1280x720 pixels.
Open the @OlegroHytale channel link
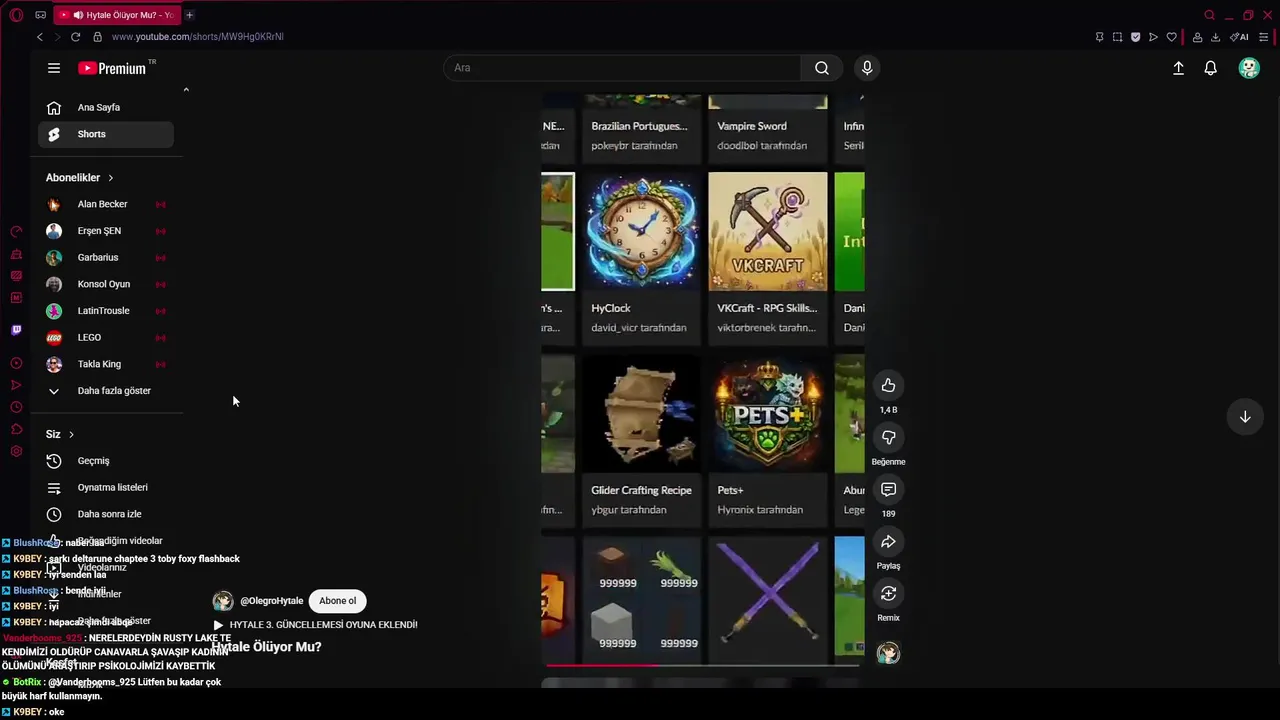(x=271, y=601)
